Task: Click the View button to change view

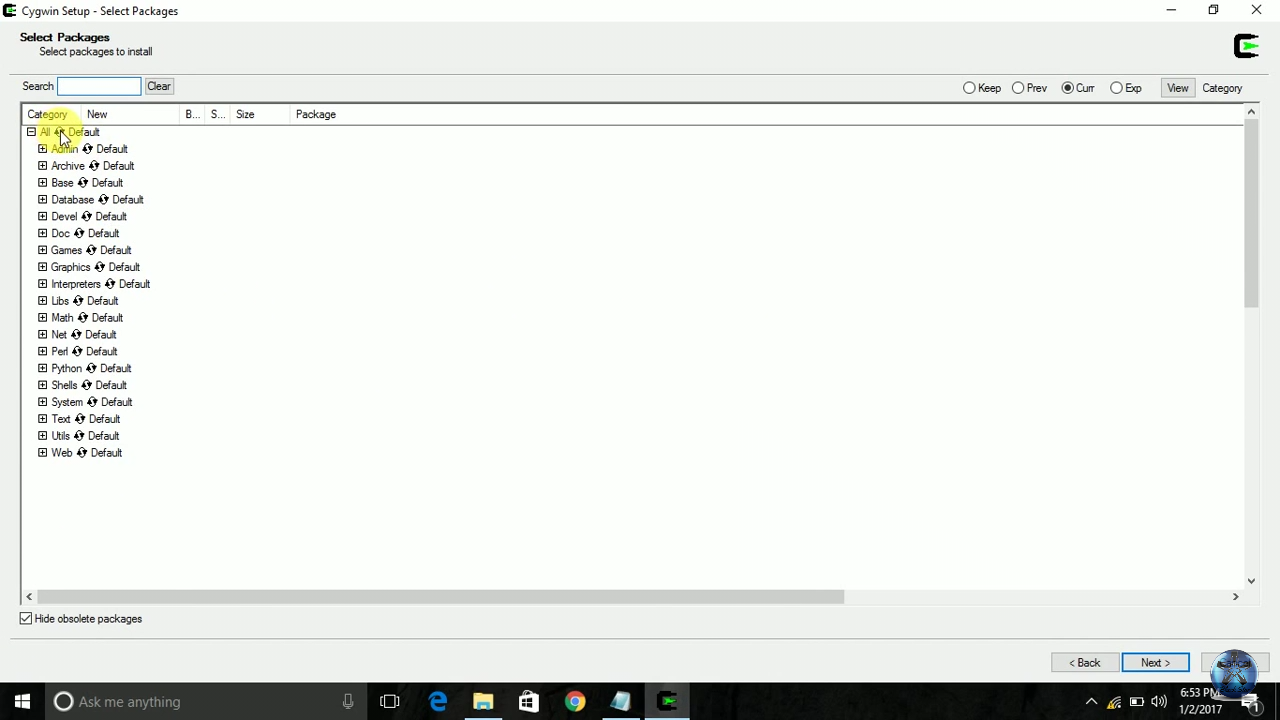Action: point(1178,88)
